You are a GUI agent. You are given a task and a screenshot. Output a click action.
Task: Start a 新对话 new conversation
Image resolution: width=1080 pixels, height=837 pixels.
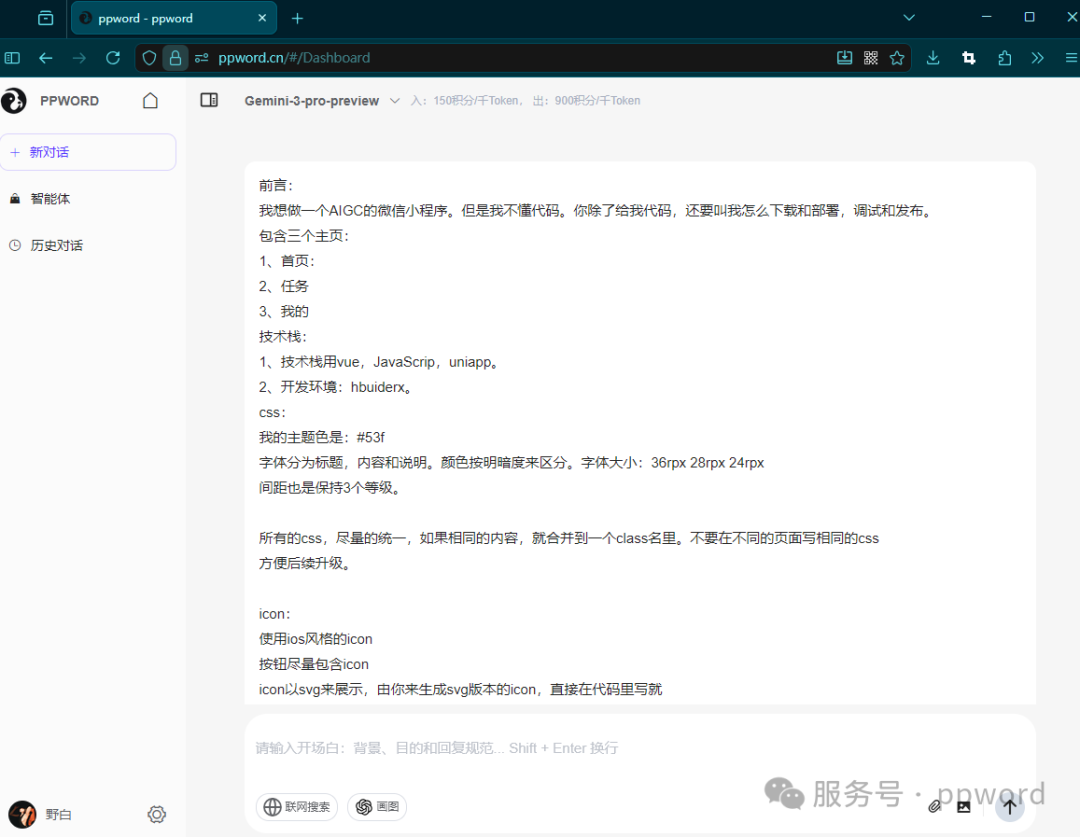[x=88, y=151]
